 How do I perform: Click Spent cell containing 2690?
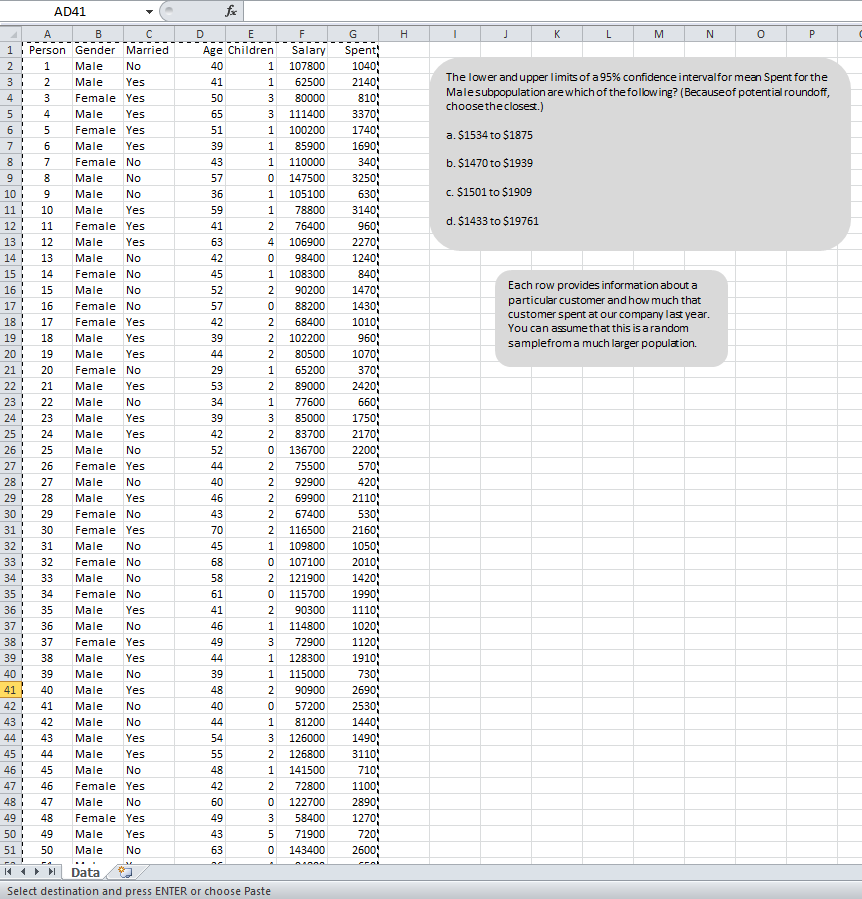click(x=353, y=690)
